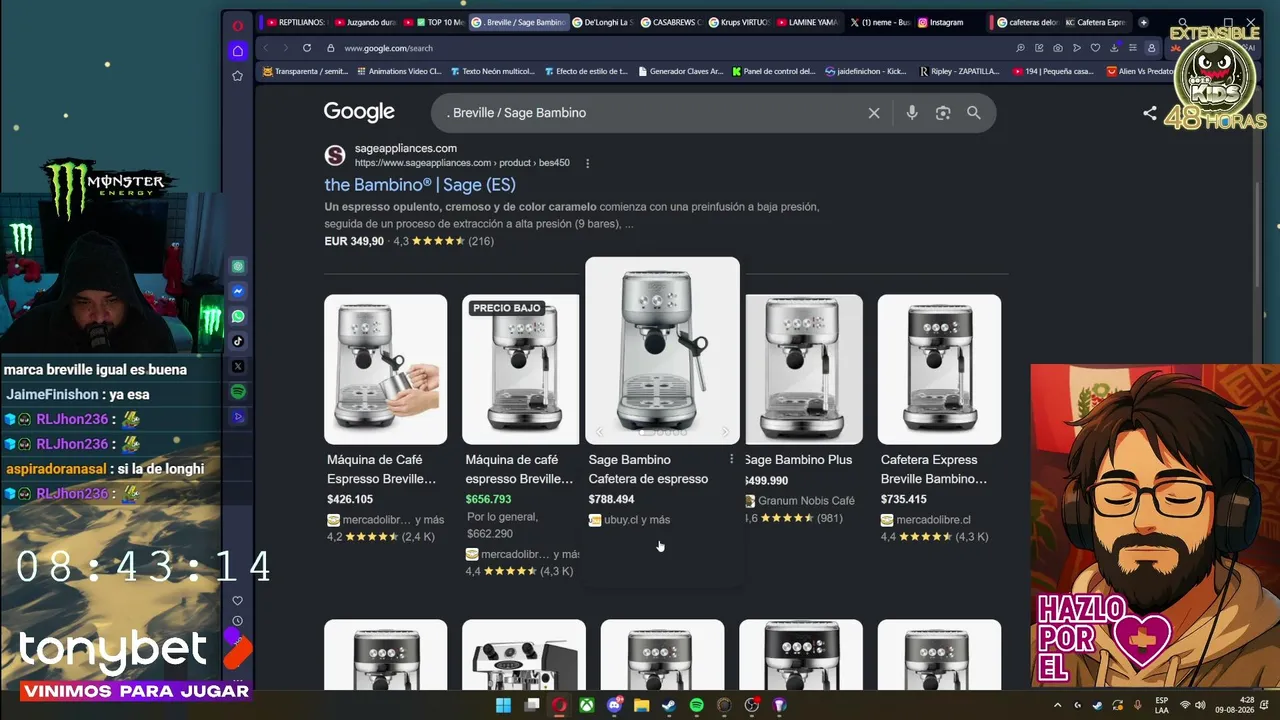Reload the current Google page
The width and height of the screenshot is (1280, 720).
point(307,48)
